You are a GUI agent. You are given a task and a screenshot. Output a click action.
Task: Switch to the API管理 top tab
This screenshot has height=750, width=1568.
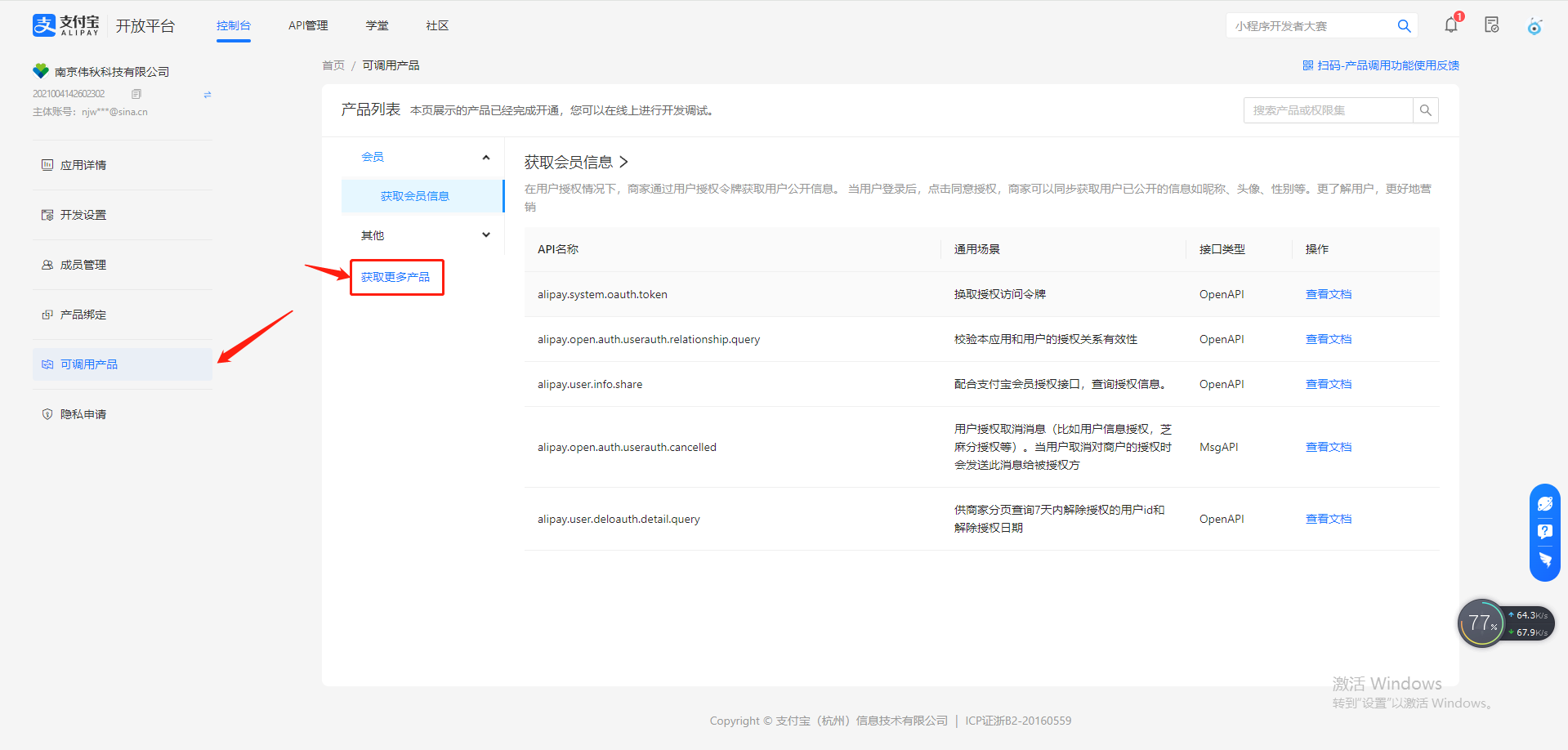(308, 26)
